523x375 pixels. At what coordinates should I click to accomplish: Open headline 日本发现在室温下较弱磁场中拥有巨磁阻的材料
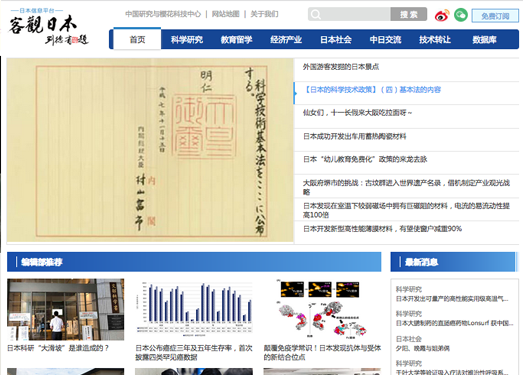click(x=406, y=210)
